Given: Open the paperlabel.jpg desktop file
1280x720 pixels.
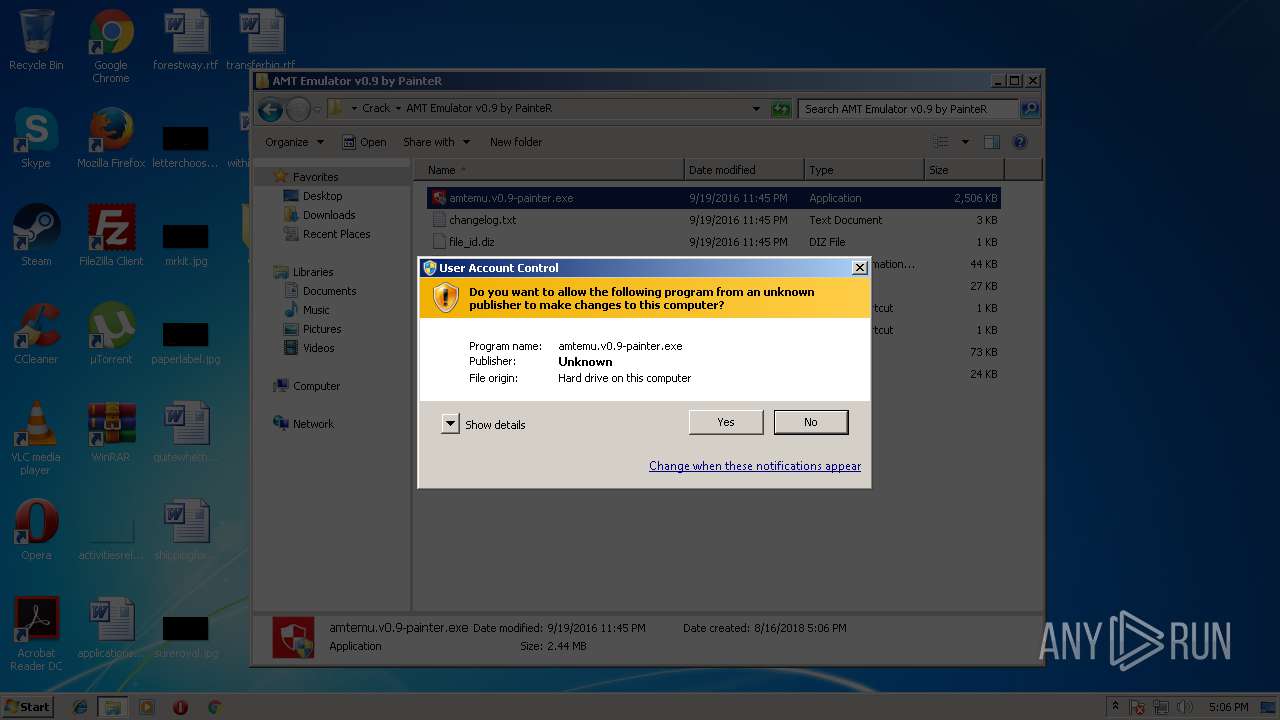Looking at the screenshot, I should tap(185, 341).
